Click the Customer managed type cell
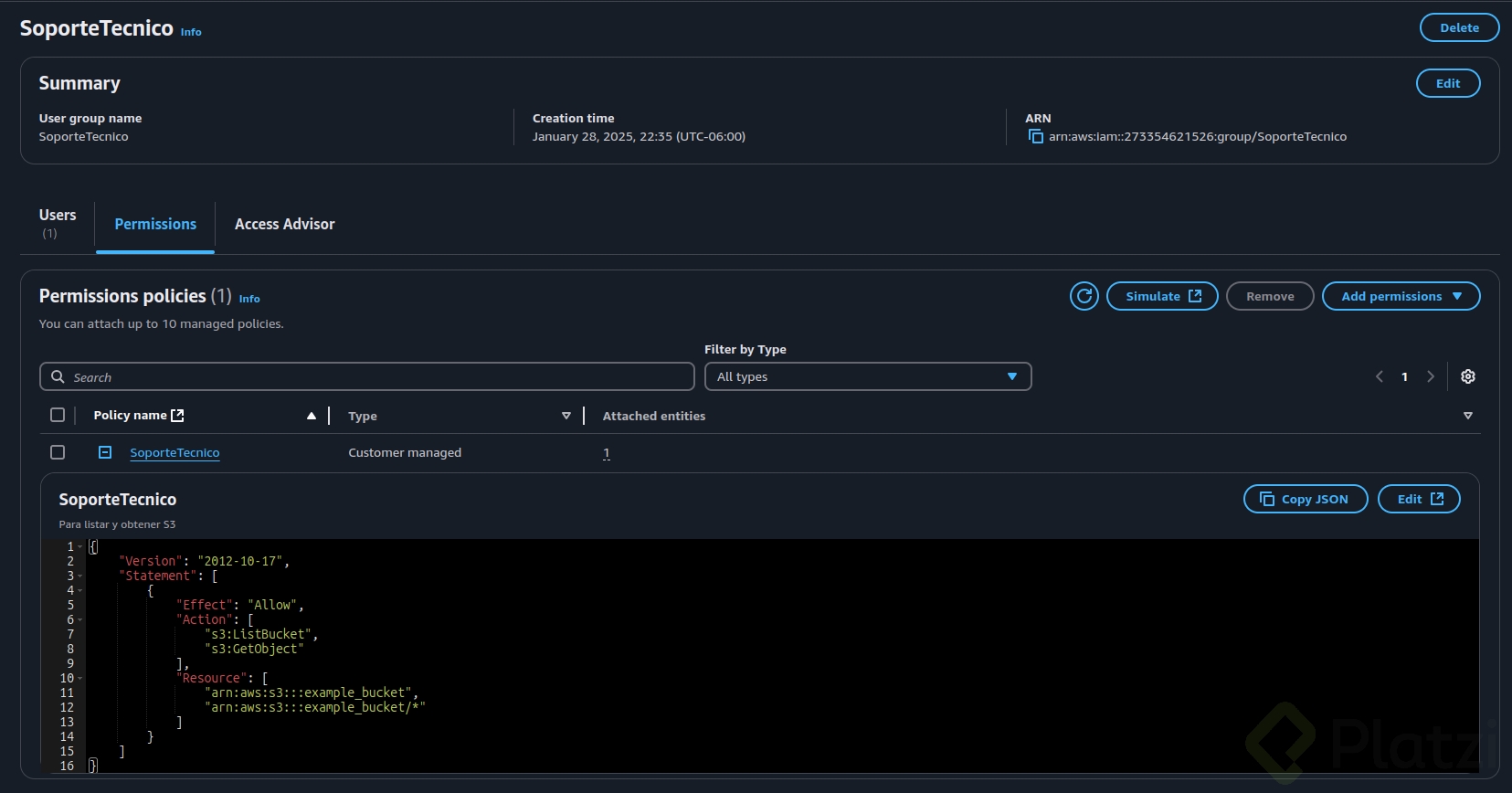The width and height of the screenshot is (1512, 793). (405, 452)
